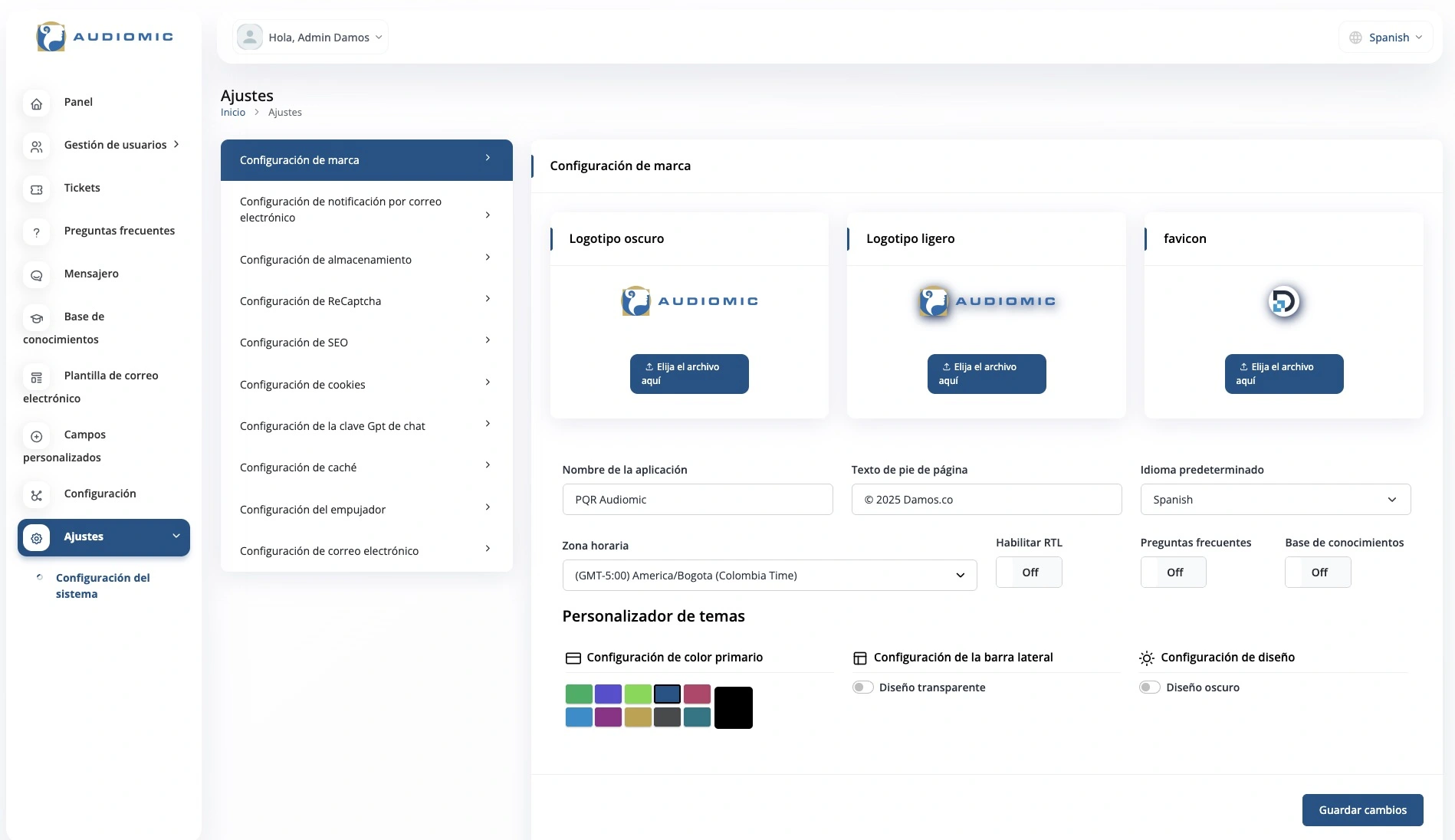Image resolution: width=1455 pixels, height=840 pixels.
Task: Click the Gestión de usuarios people icon
Action: pyautogui.click(x=36, y=146)
